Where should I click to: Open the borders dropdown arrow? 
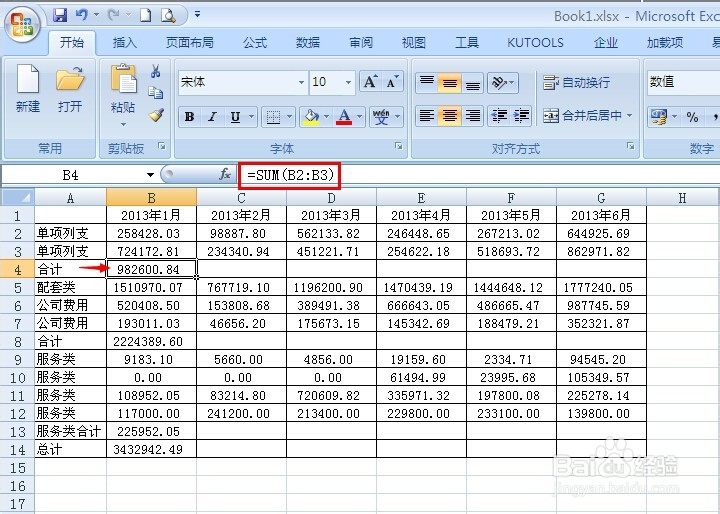(289, 117)
